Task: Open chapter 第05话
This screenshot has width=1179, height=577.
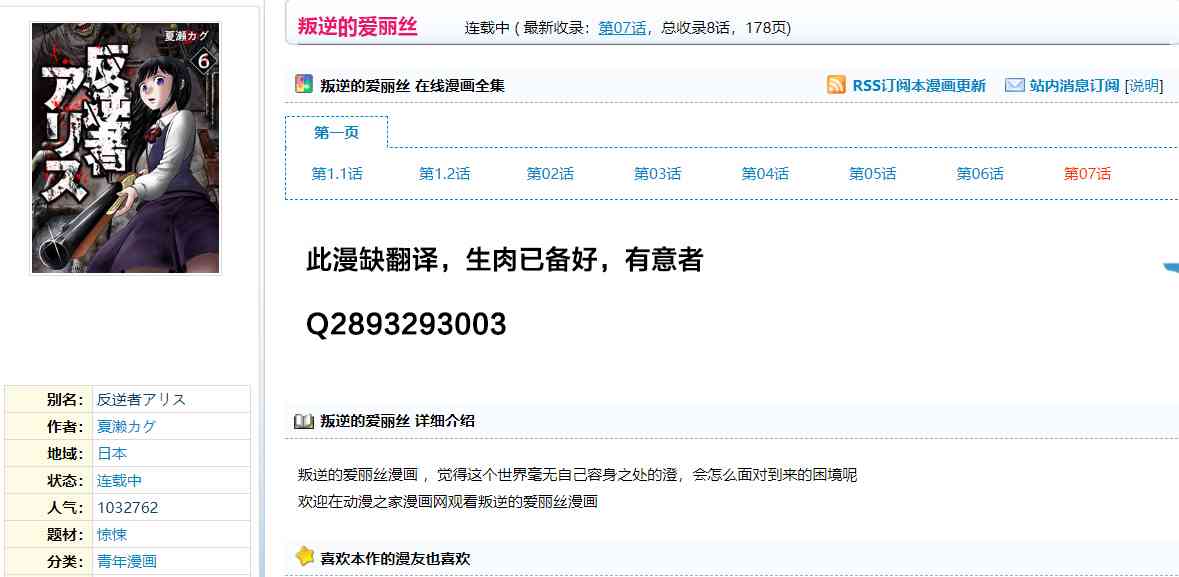Action: (x=872, y=174)
